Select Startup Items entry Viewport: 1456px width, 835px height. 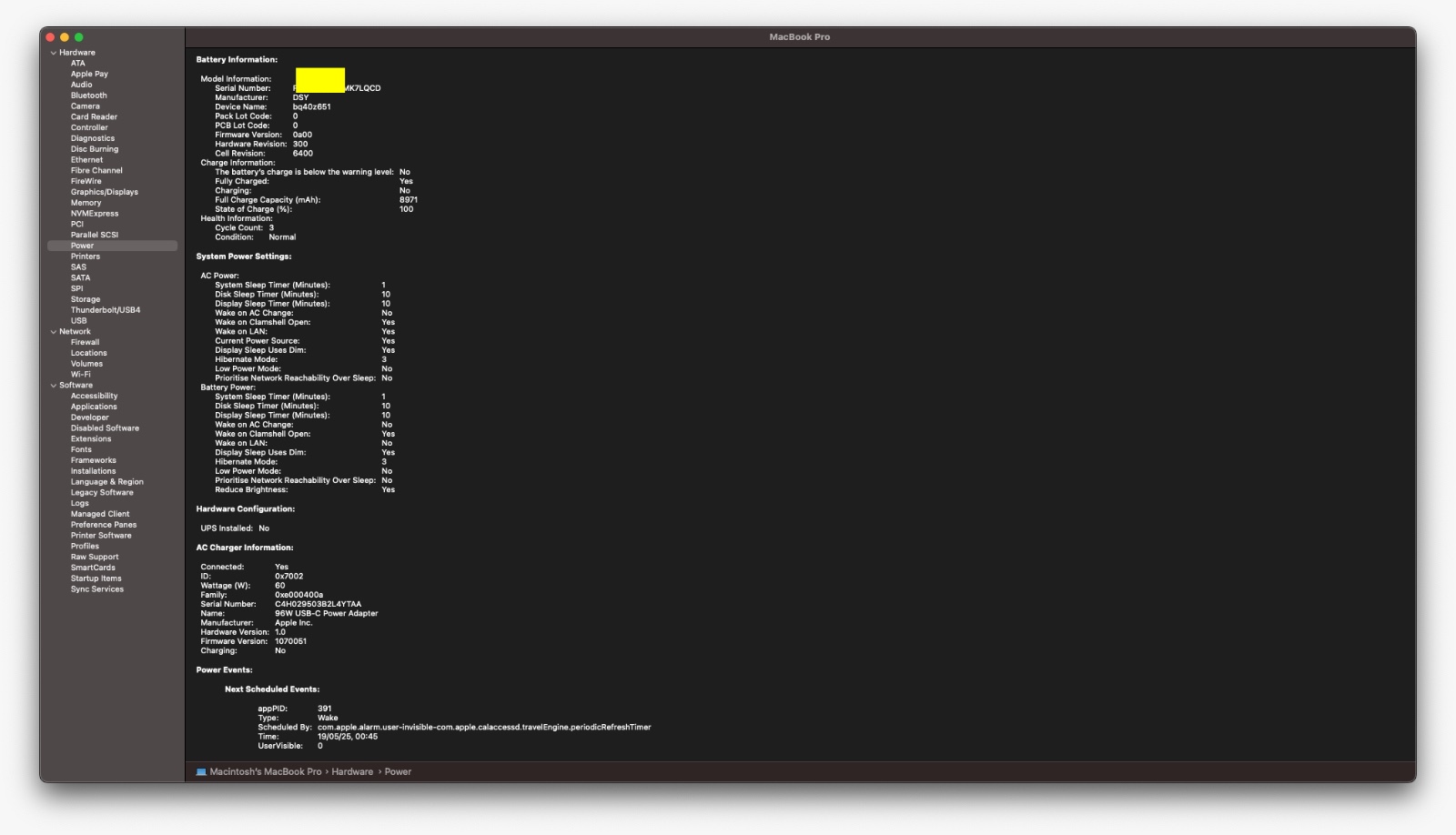point(96,579)
